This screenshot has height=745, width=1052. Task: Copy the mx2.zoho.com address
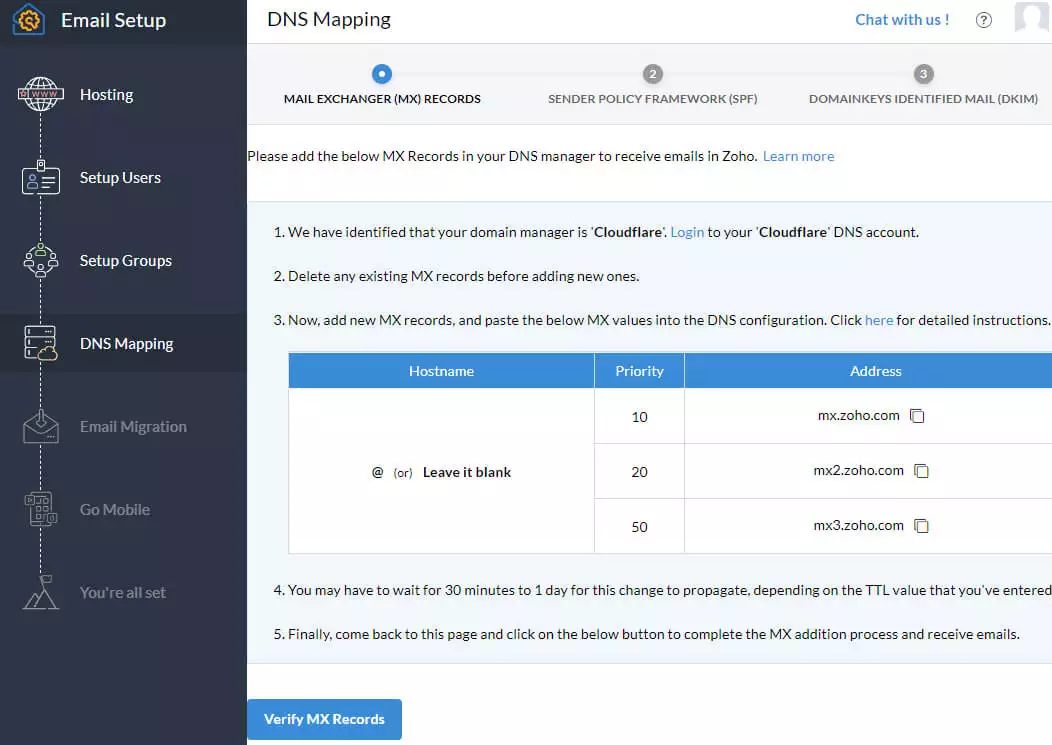click(x=921, y=471)
